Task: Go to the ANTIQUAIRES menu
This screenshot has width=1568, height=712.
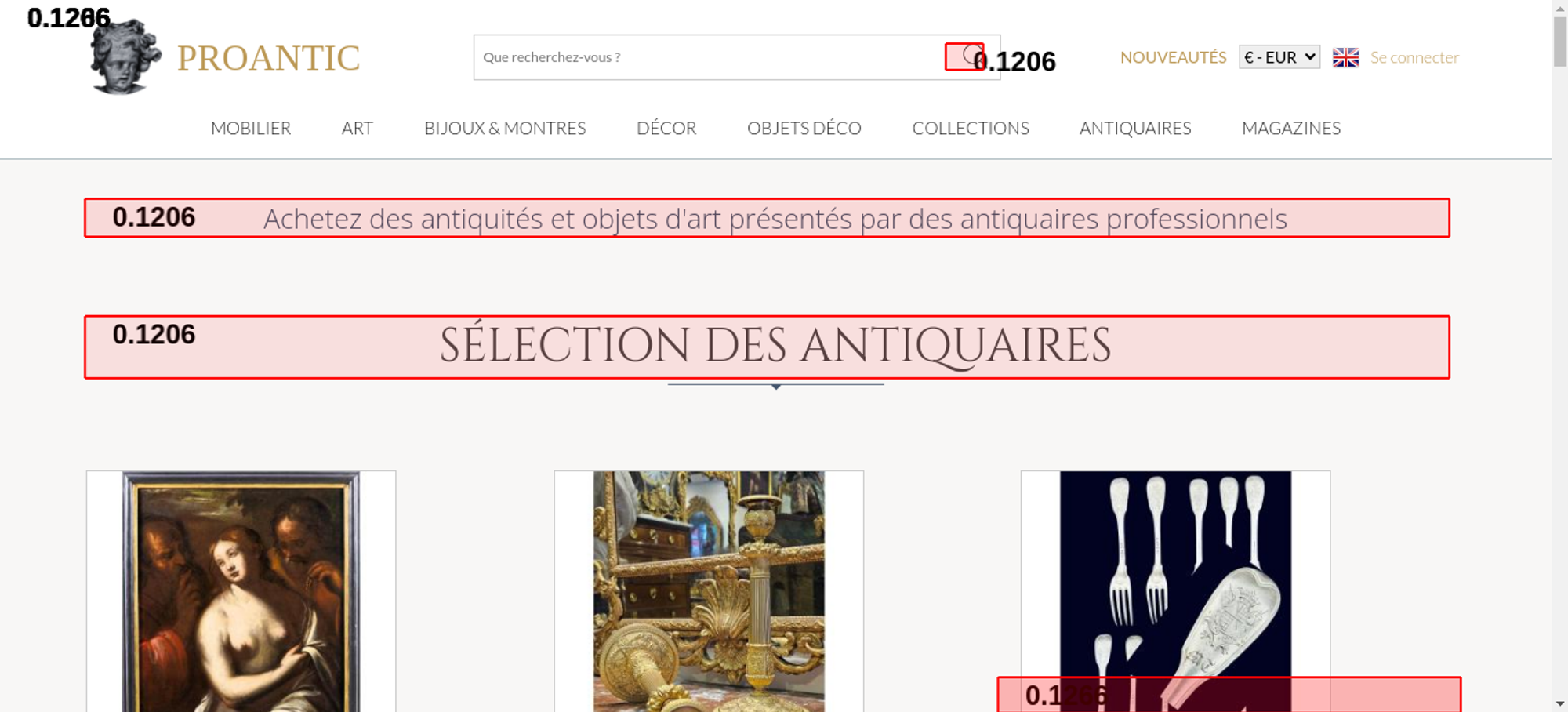Action: [x=1135, y=128]
